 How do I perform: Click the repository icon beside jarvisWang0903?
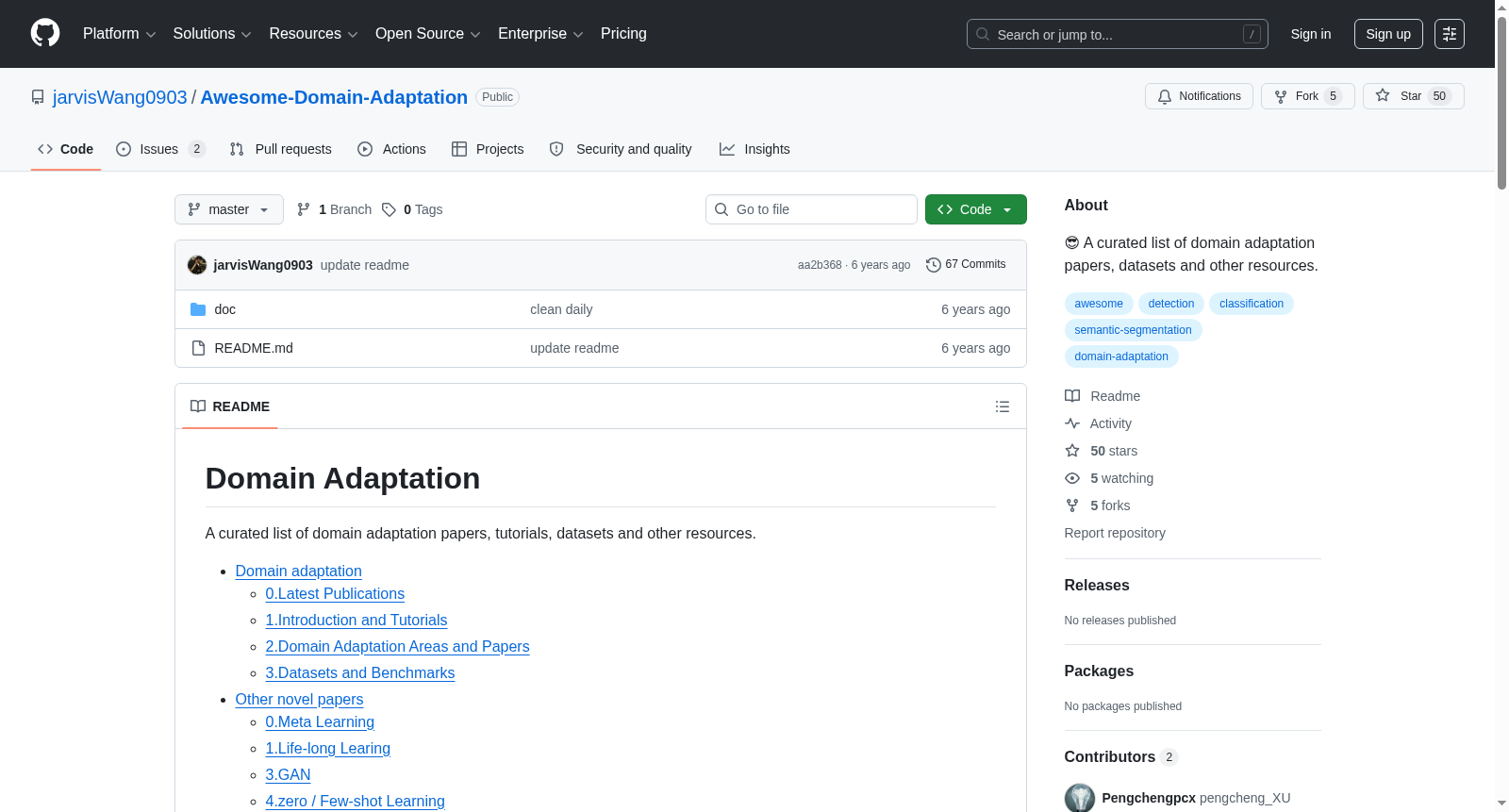[38, 97]
